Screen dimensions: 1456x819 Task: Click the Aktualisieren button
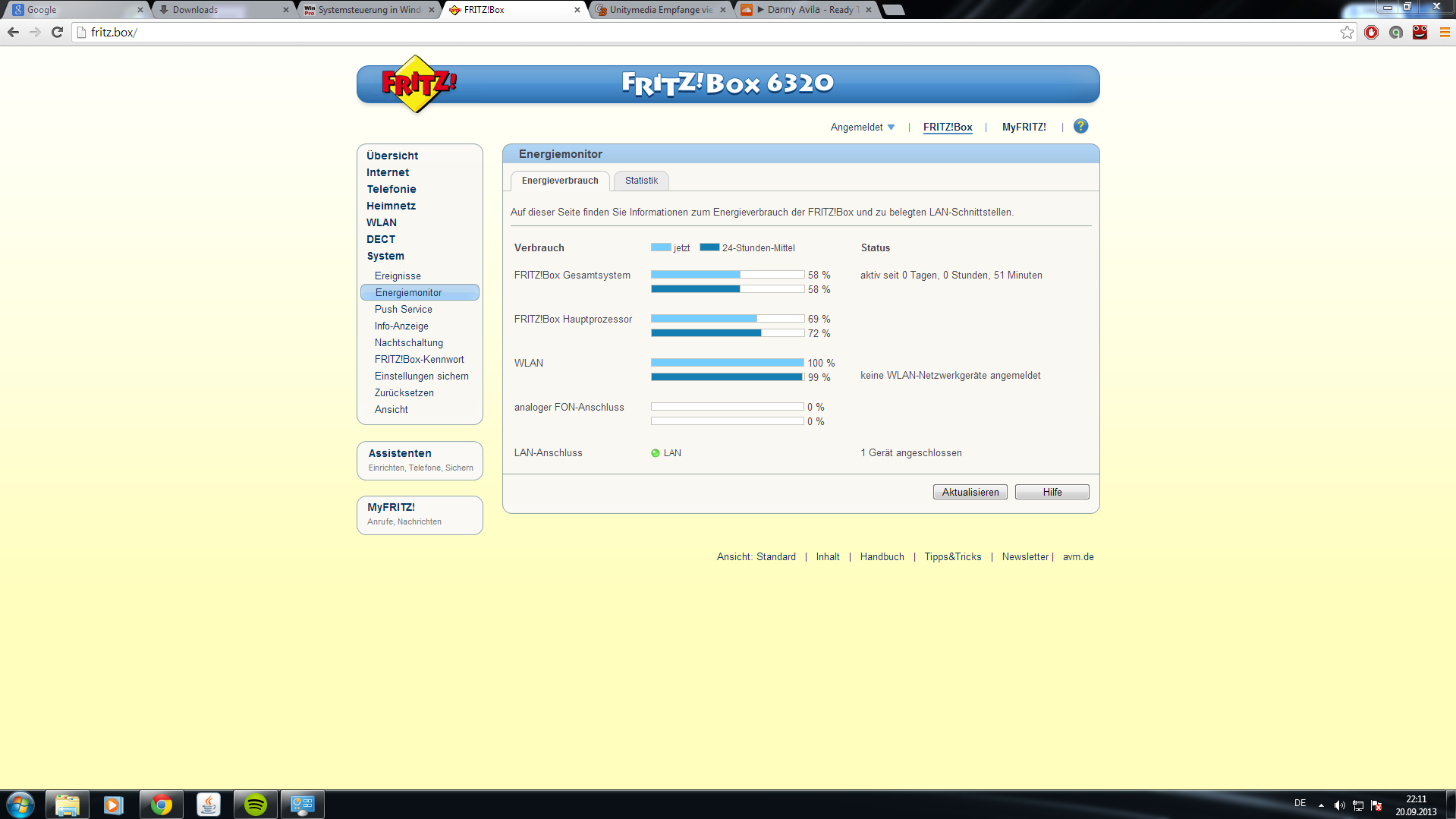pyautogui.click(x=970, y=492)
